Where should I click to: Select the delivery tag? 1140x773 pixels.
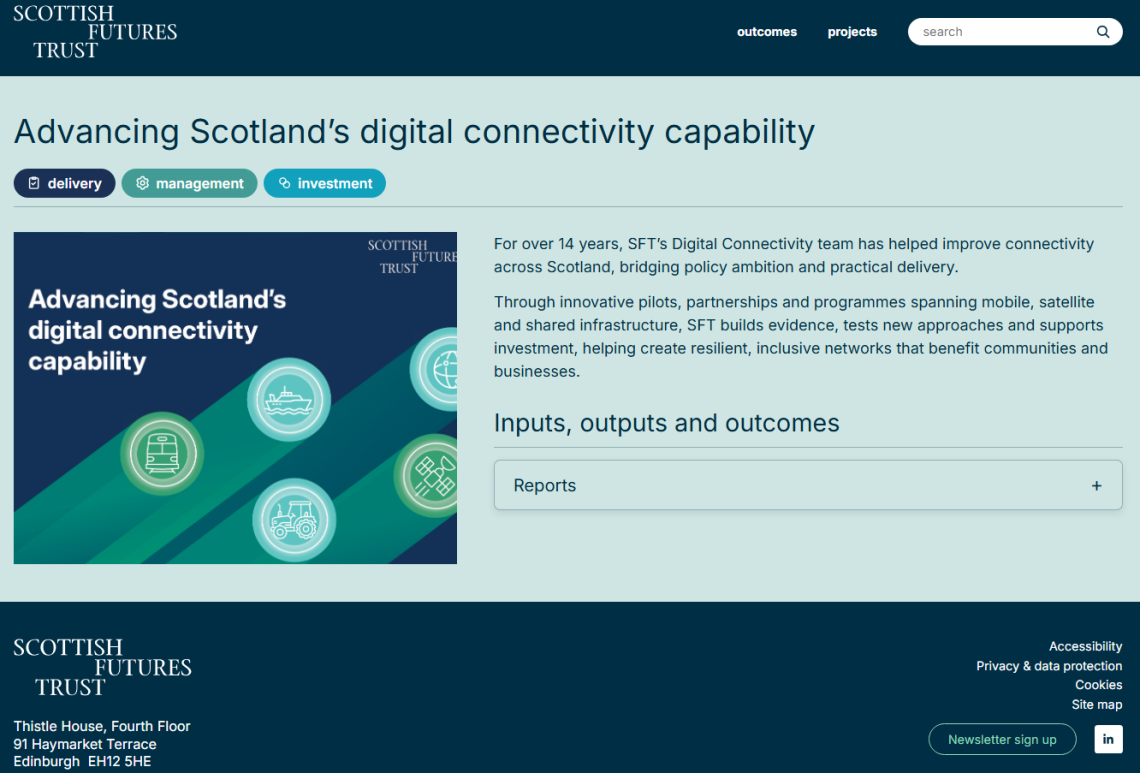pos(64,183)
